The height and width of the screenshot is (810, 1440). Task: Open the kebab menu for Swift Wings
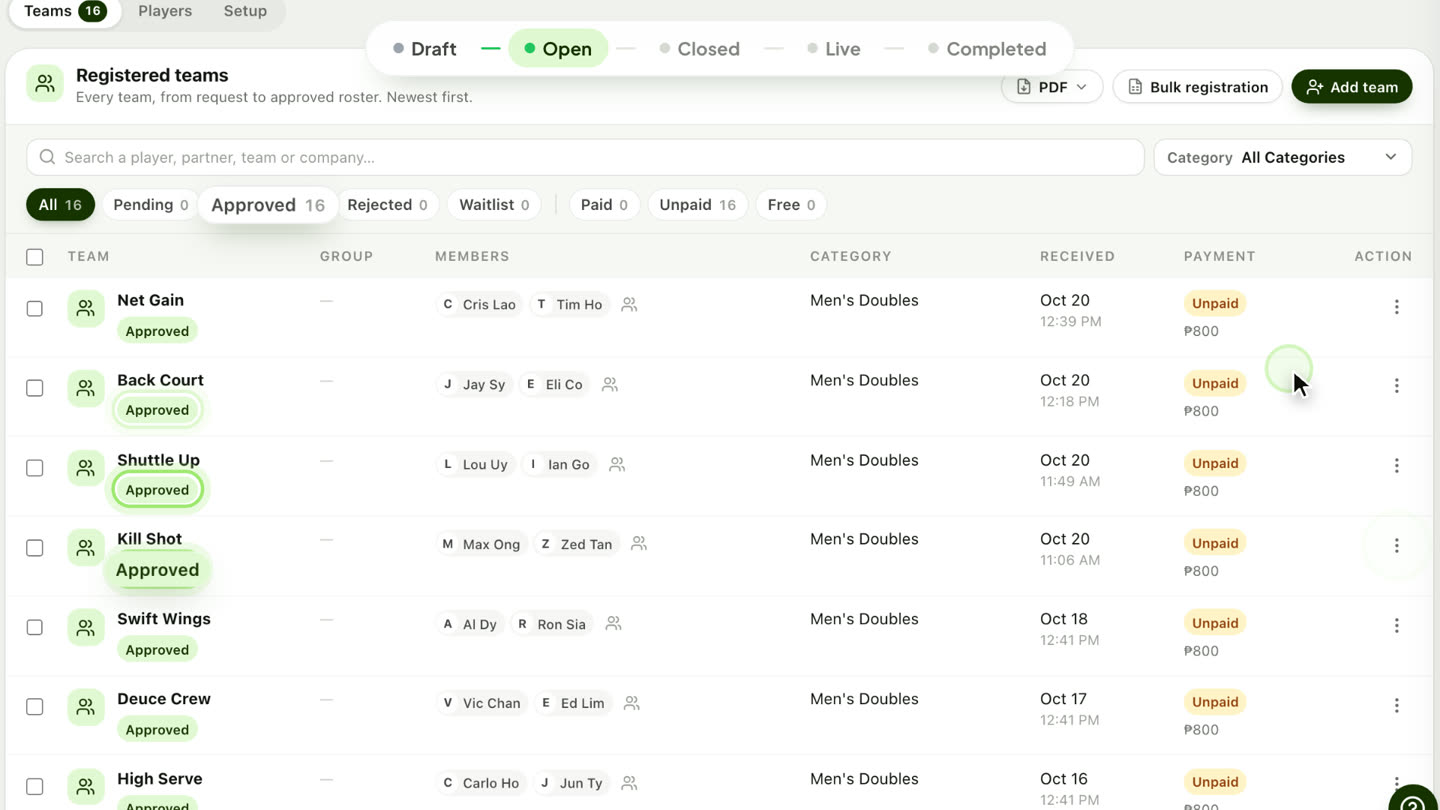point(1396,626)
